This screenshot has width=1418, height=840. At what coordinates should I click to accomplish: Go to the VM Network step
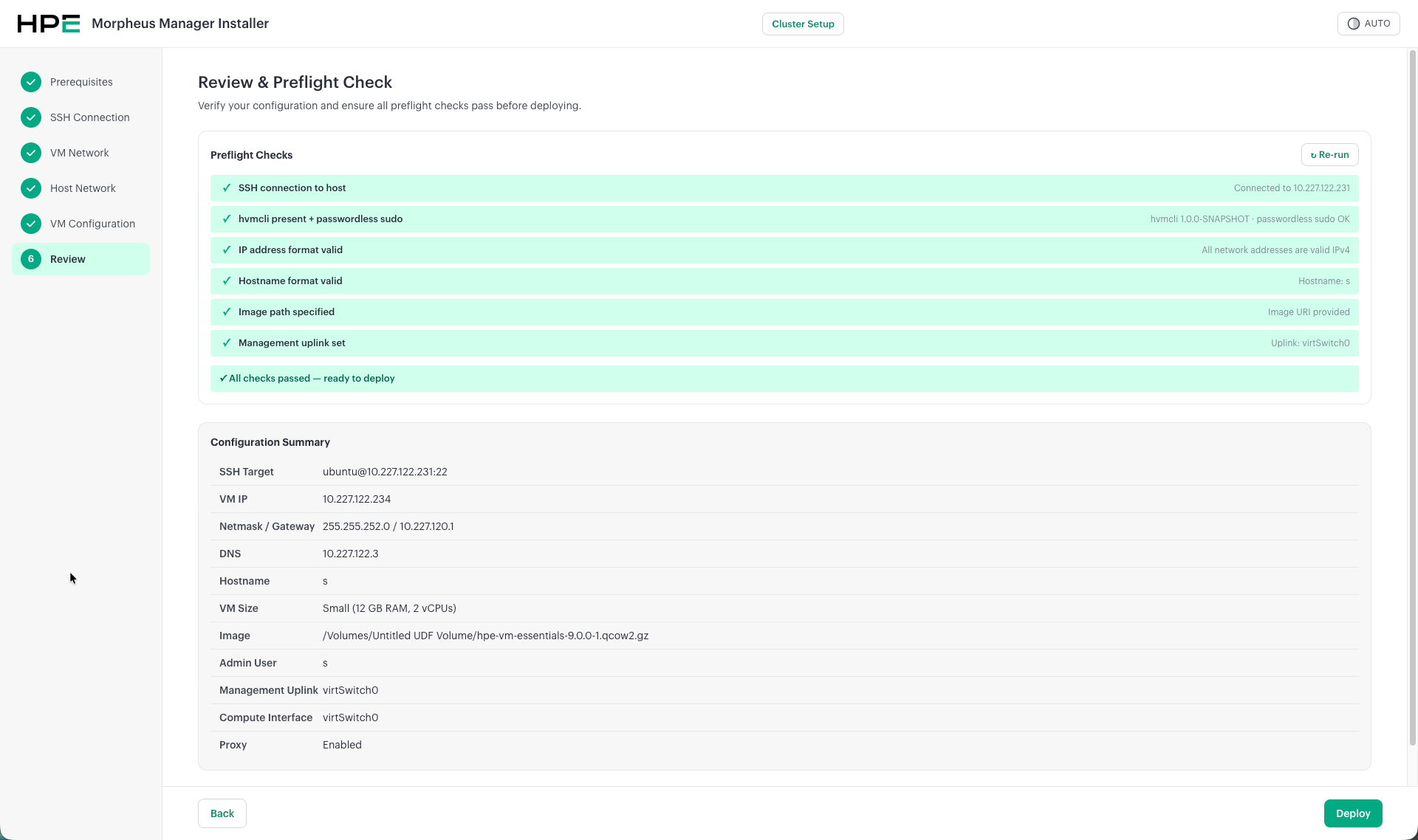click(81, 153)
